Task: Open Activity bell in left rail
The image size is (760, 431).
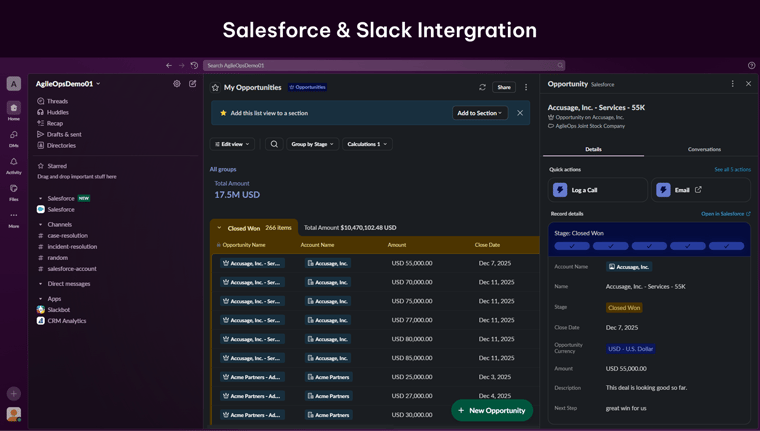Action: point(14,165)
